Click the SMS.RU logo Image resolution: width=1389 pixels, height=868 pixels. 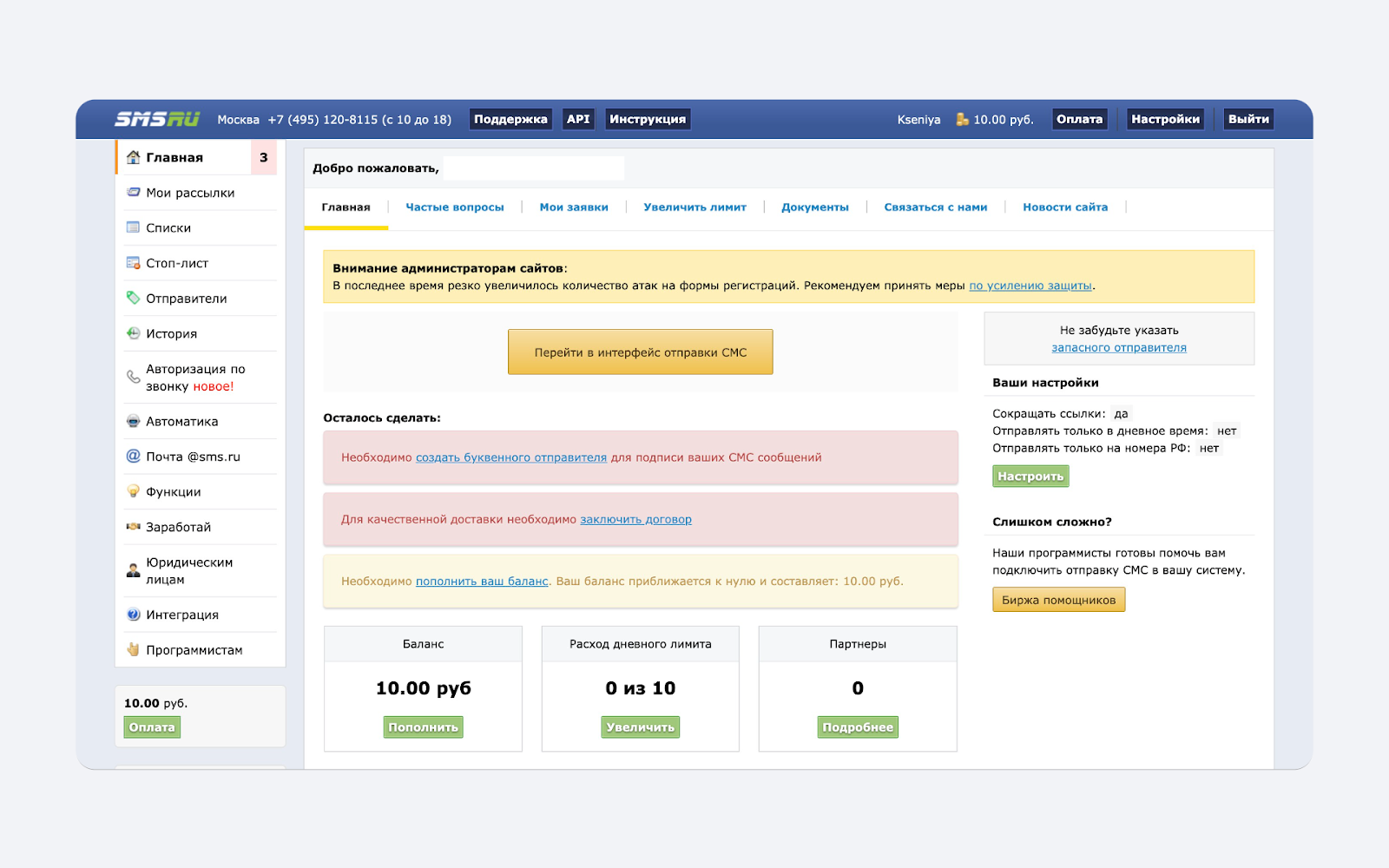(157, 119)
